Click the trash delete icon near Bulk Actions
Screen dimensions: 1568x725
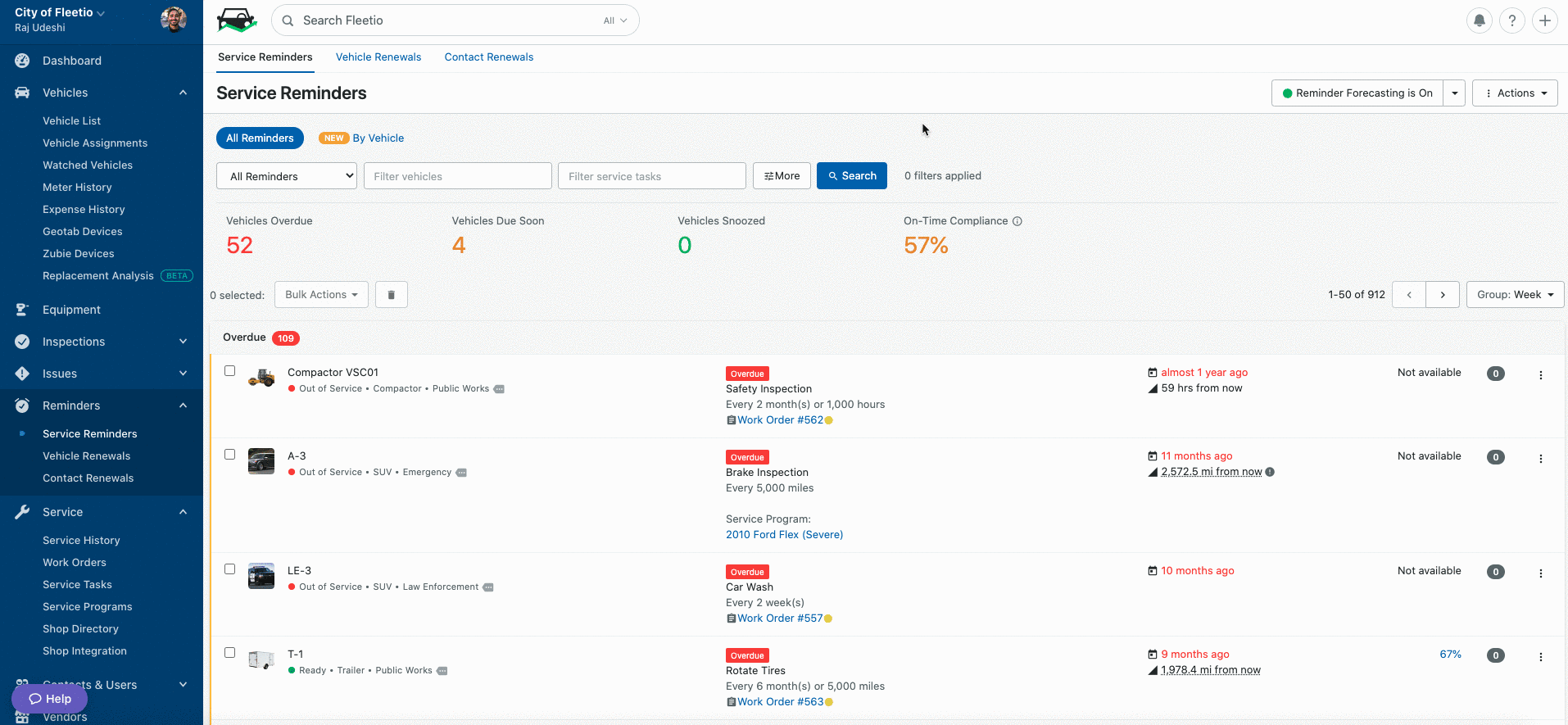click(x=392, y=295)
